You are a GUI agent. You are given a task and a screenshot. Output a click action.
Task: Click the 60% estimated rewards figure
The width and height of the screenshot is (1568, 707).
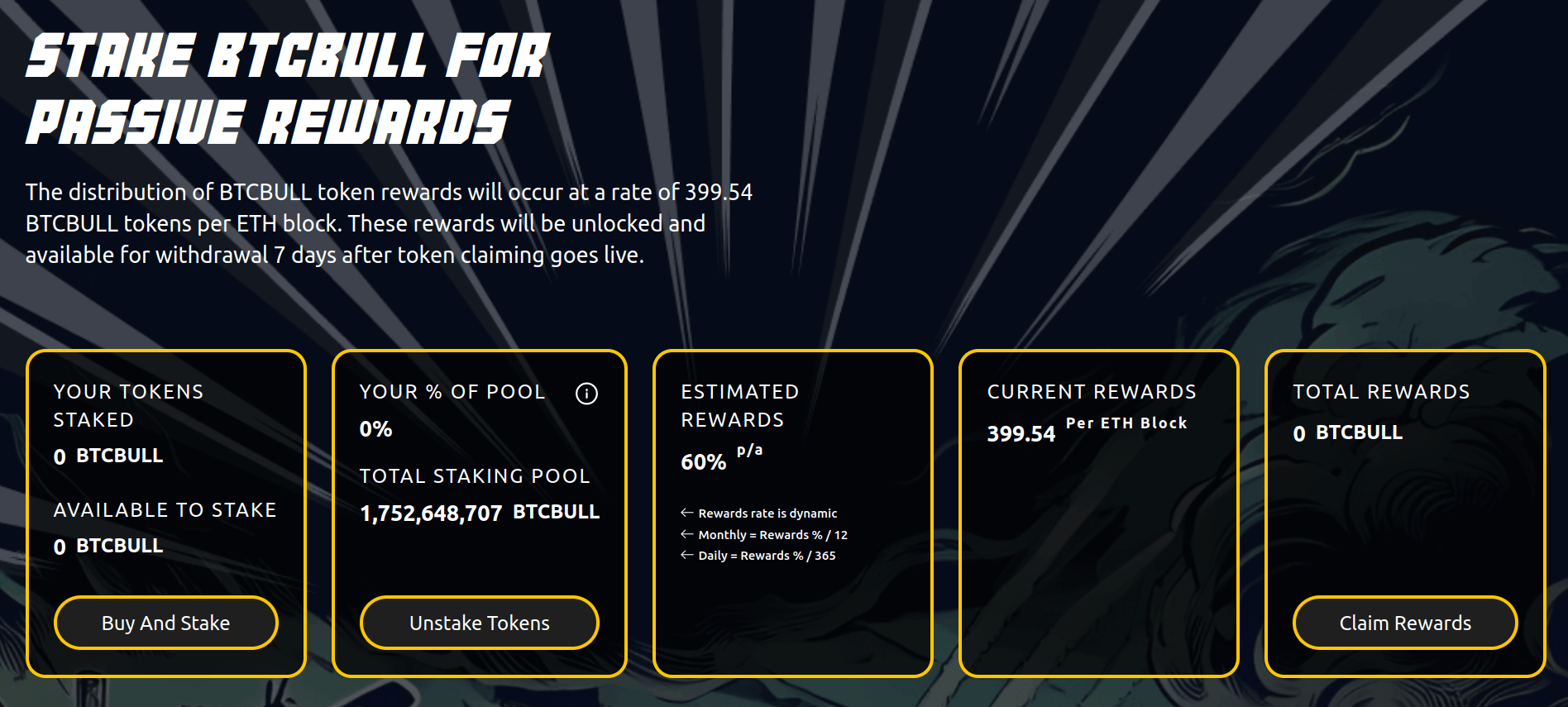click(x=703, y=462)
